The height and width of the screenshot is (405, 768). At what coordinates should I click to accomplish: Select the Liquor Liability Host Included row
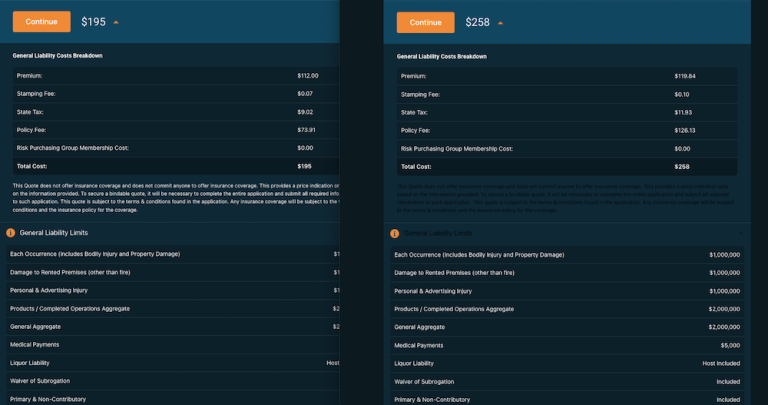coord(565,363)
